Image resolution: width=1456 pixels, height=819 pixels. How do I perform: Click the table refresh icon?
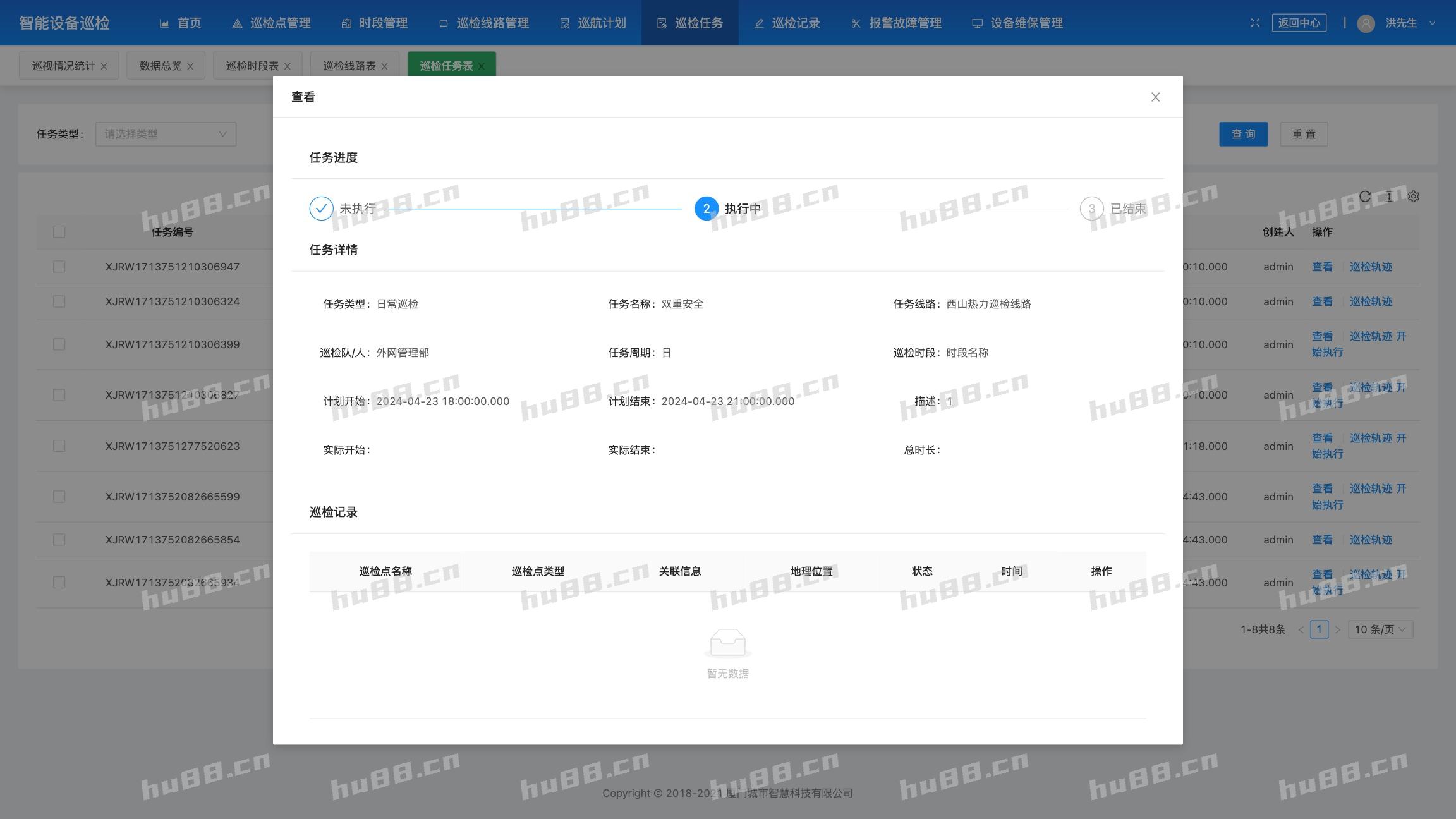tap(1365, 197)
